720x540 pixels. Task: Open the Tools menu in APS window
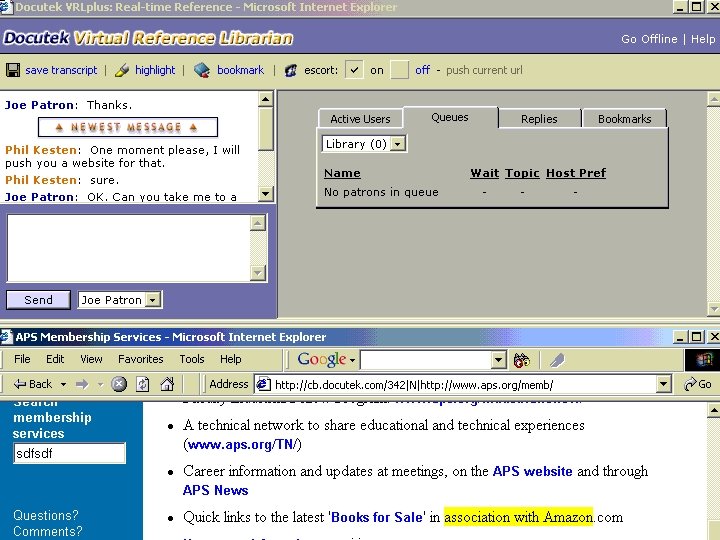point(192,359)
